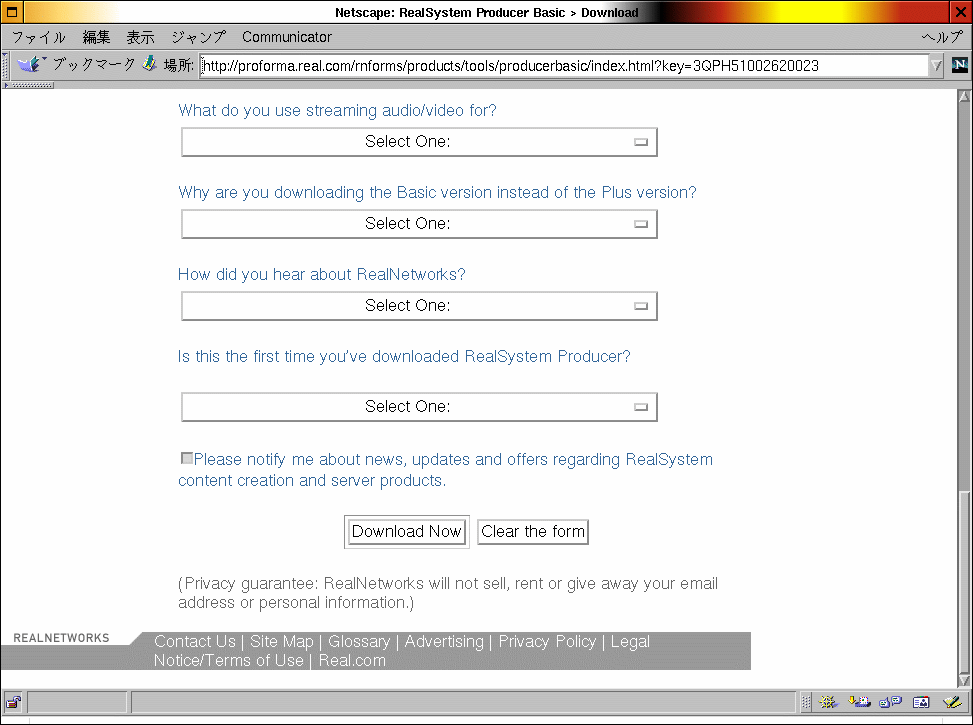Open the ファイル menu

coord(38,37)
